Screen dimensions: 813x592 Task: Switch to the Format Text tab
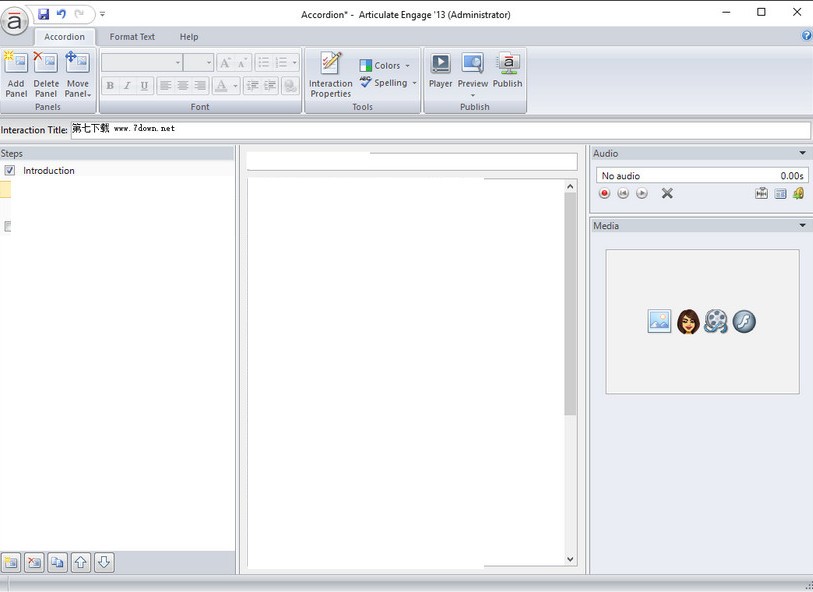coord(132,37)
